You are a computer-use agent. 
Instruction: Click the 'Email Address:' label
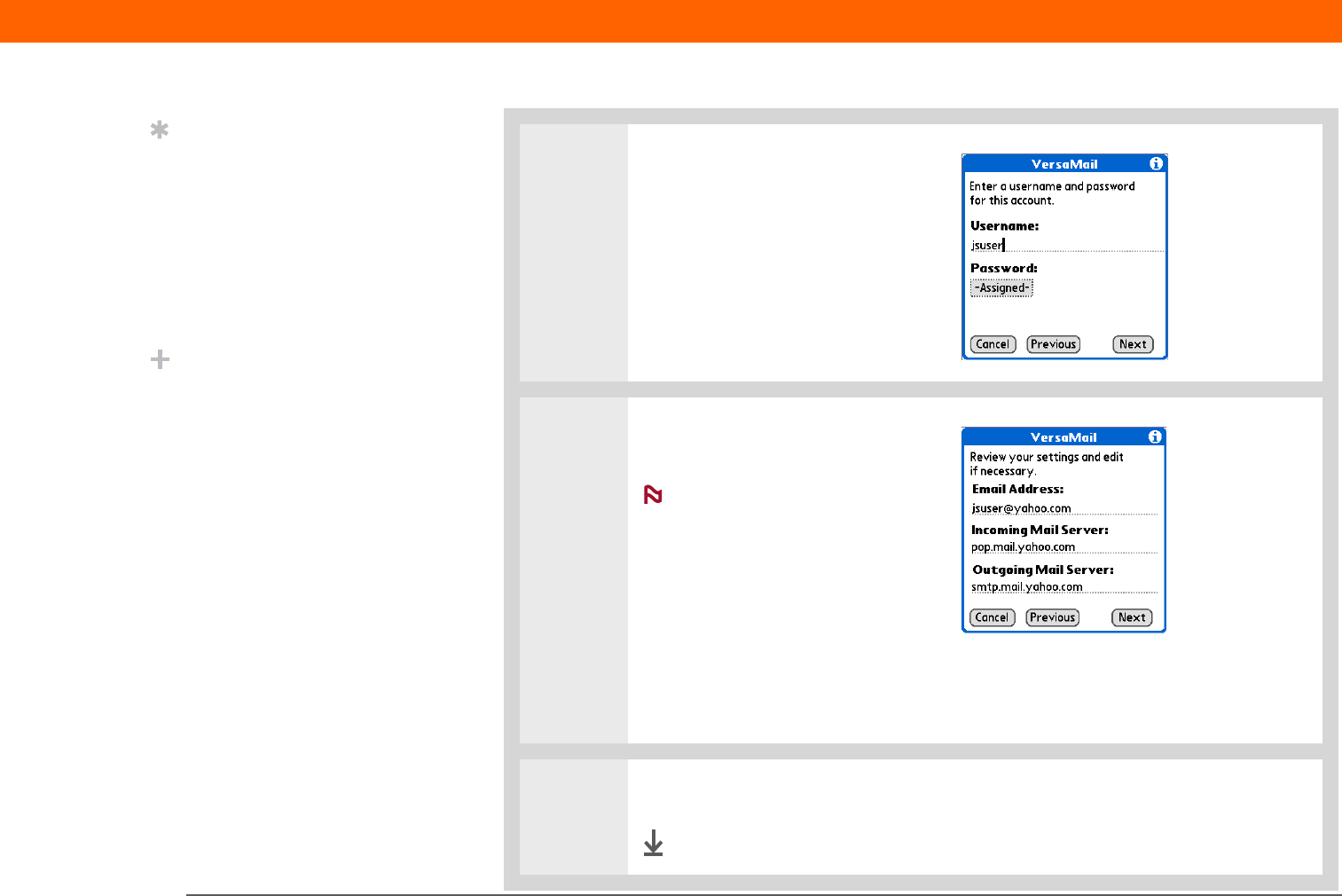click(1017, 489)
